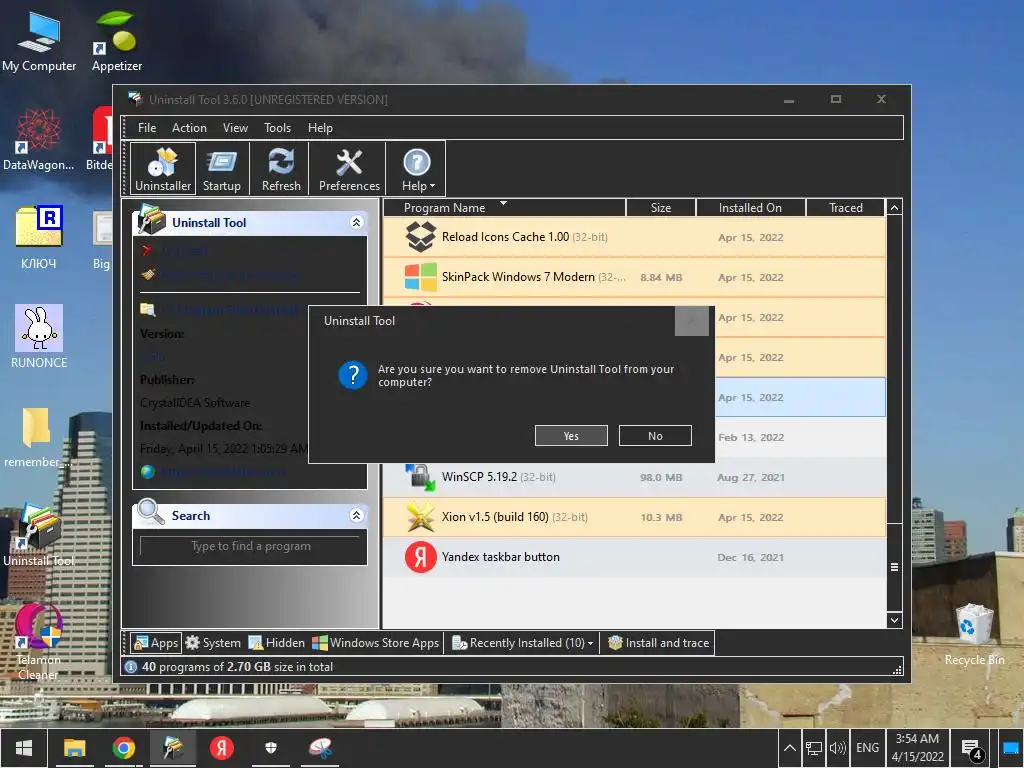The image size is (1024, 768).
Task: Open the volume control in the tray
Action: (x=837, y=748)
